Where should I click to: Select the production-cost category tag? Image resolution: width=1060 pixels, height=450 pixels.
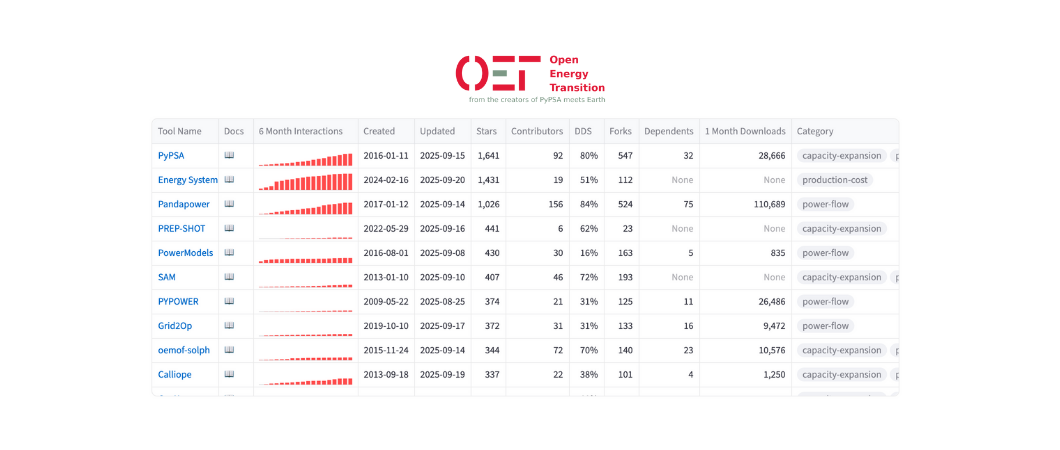pos(835,180)
